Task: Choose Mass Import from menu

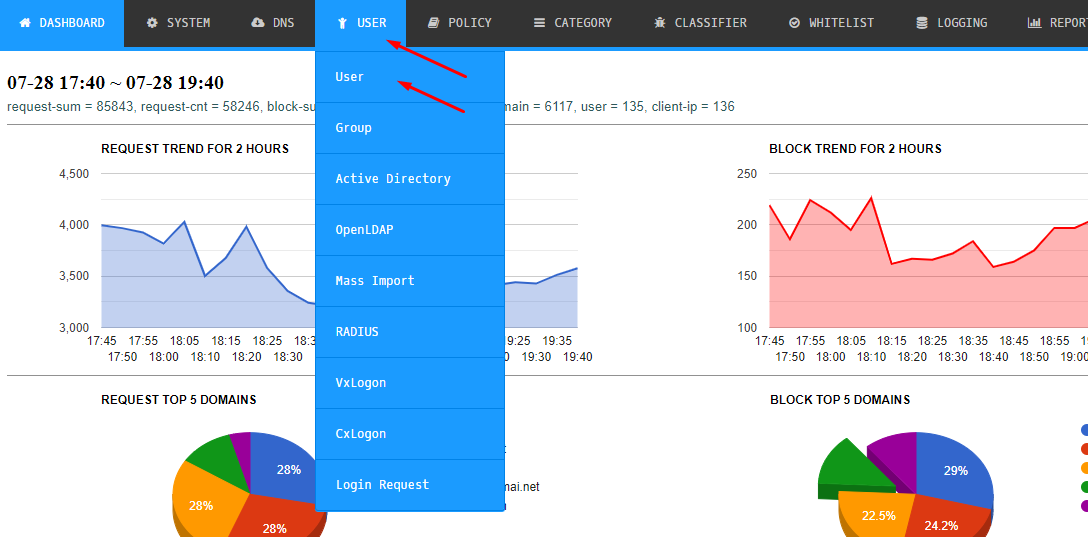Action: click(x=409, y=281)
